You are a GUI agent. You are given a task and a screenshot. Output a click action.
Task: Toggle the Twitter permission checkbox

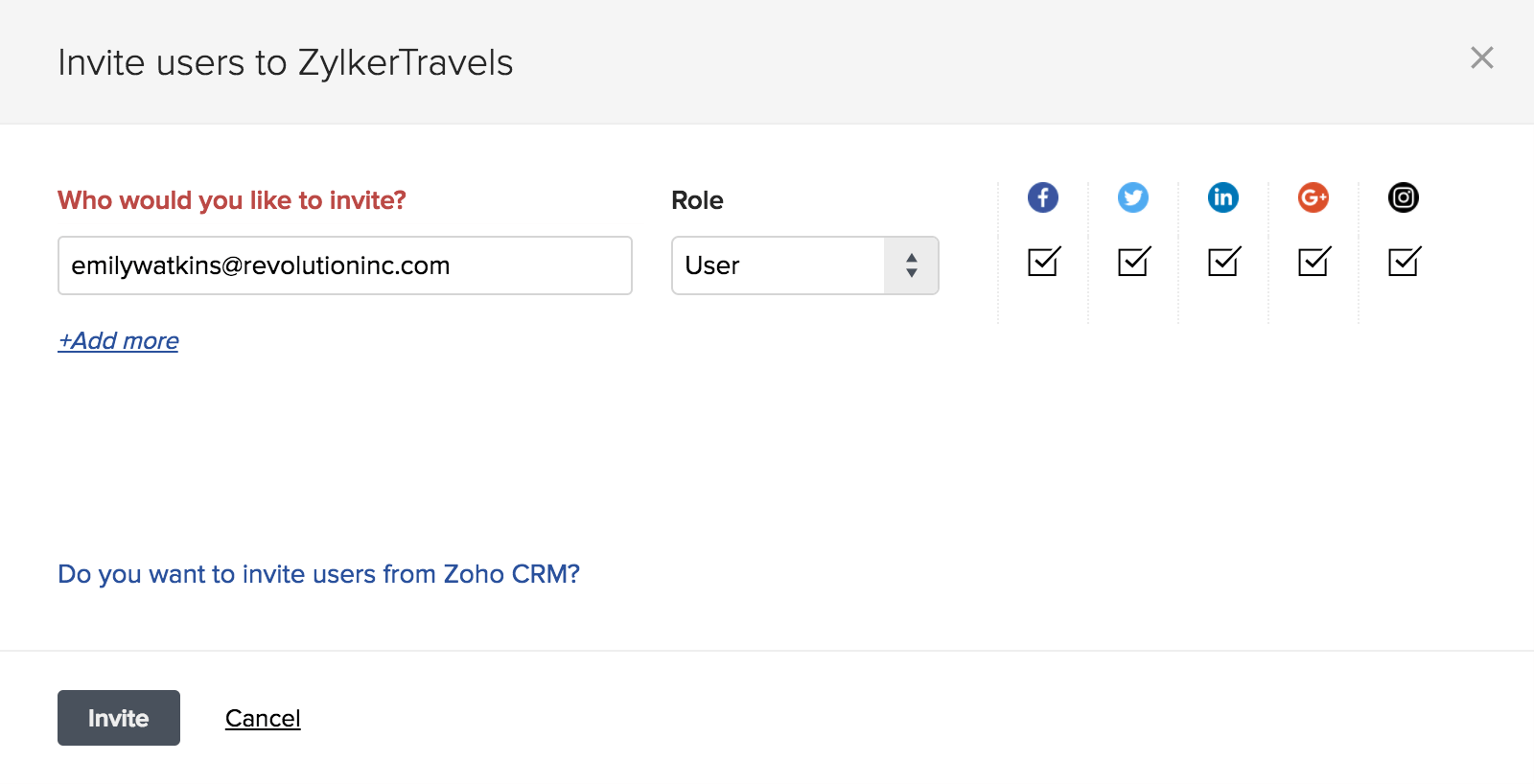pos(1133,262)
